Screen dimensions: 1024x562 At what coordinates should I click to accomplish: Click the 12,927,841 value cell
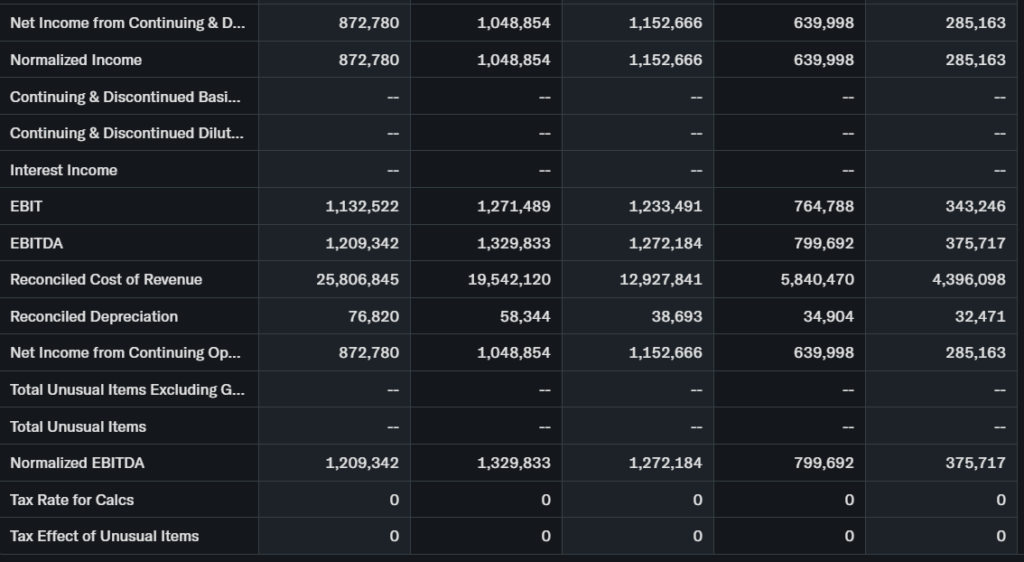(661, 280)
